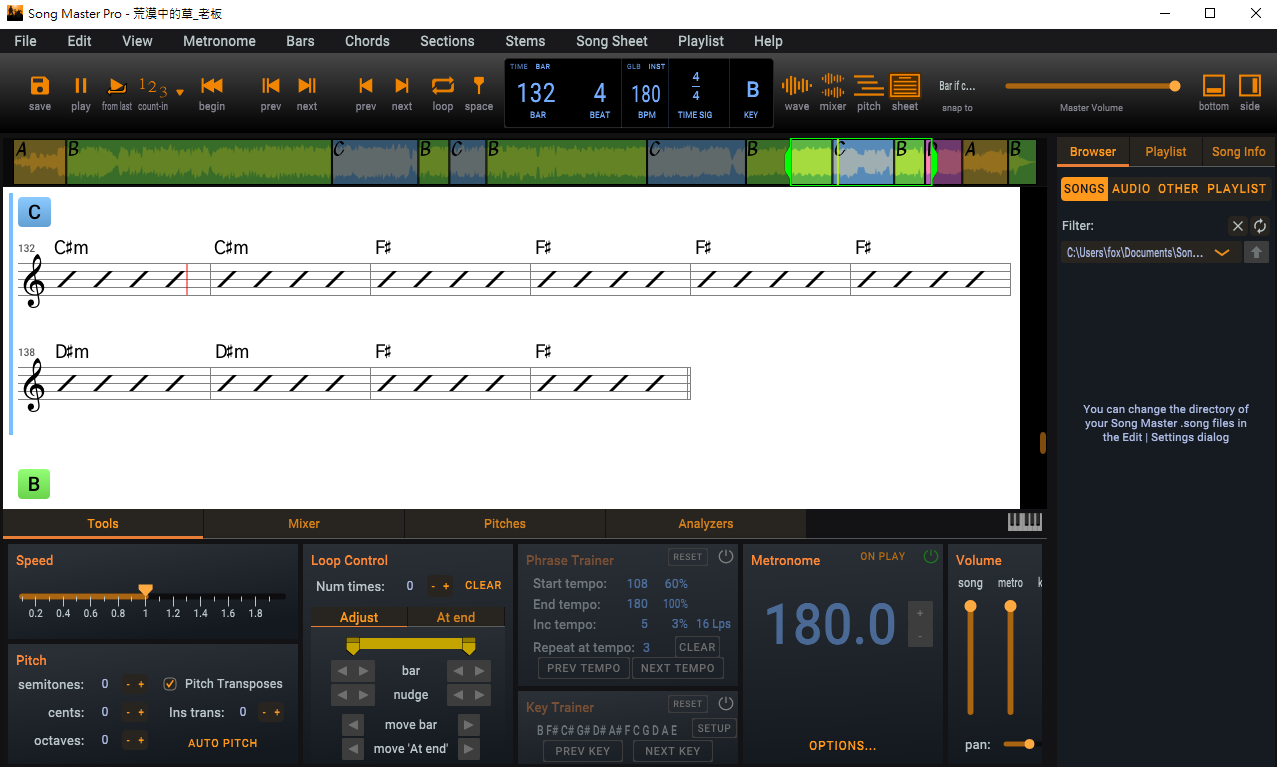Select the At end loop tab
Image resolution: width=1277 pixels, height=767 pixels.
(456, 617)
